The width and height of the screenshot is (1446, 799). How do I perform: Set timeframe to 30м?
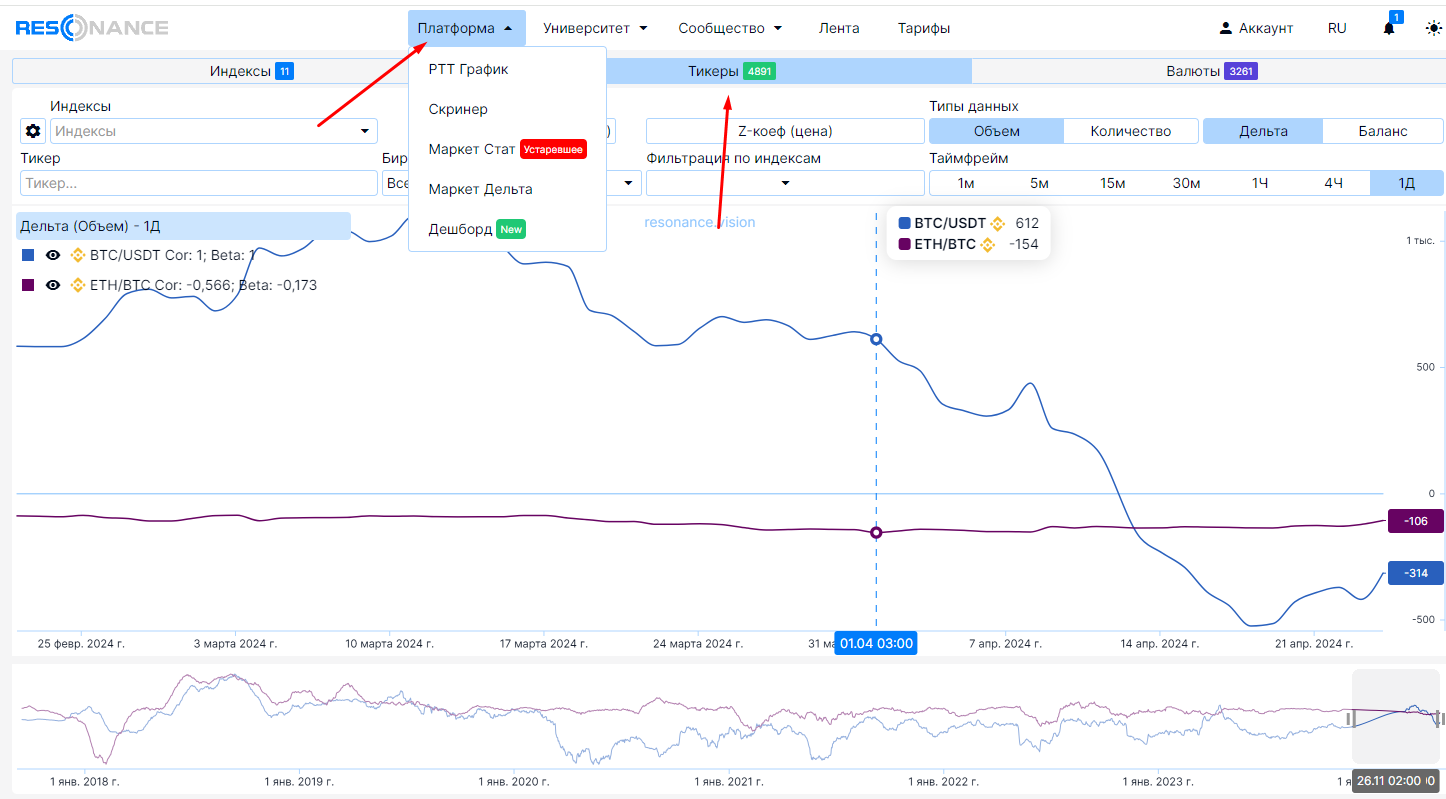pyautogui.click(x=1187, y=183)
